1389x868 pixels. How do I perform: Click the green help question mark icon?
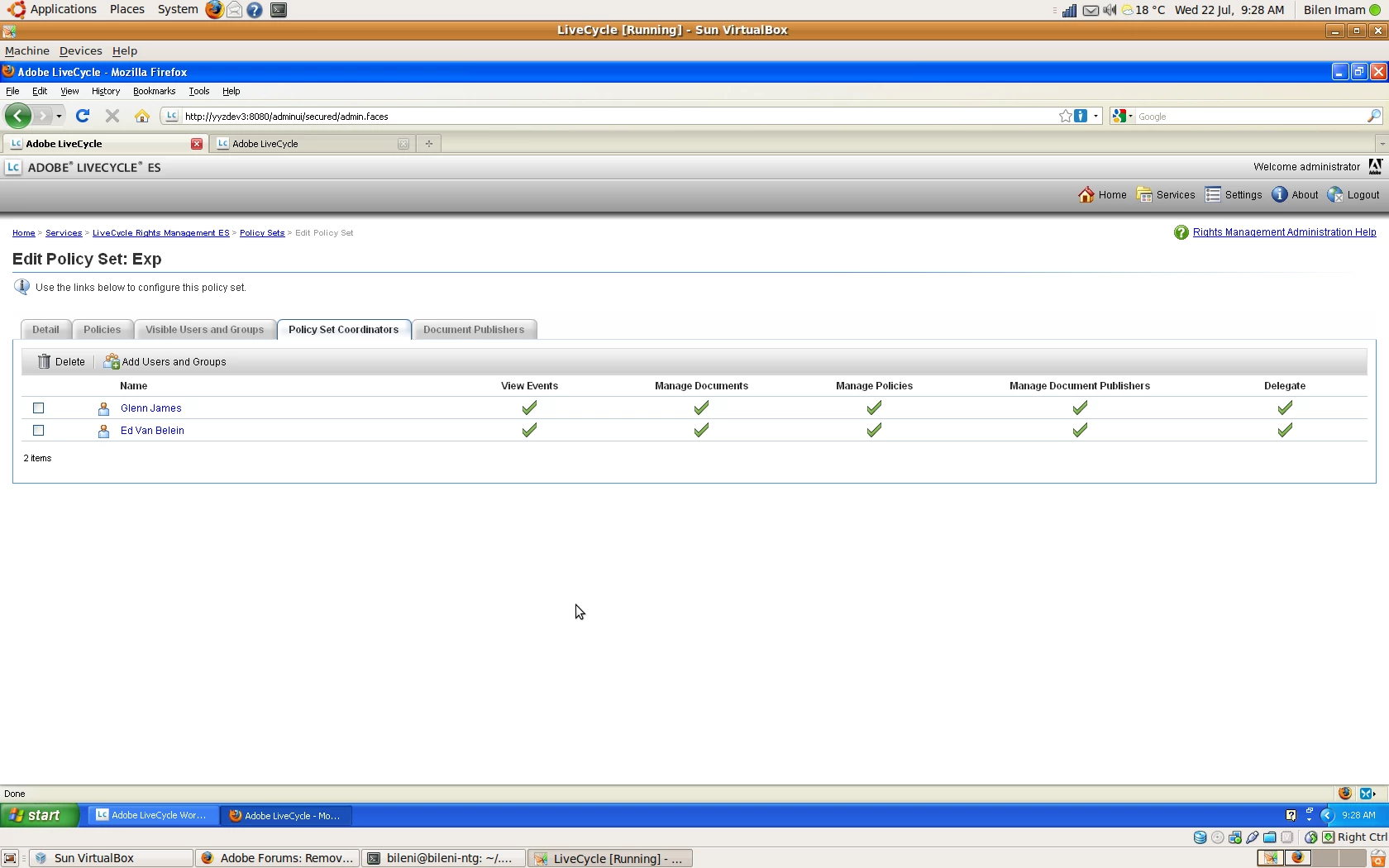(x=1181, y=233)
